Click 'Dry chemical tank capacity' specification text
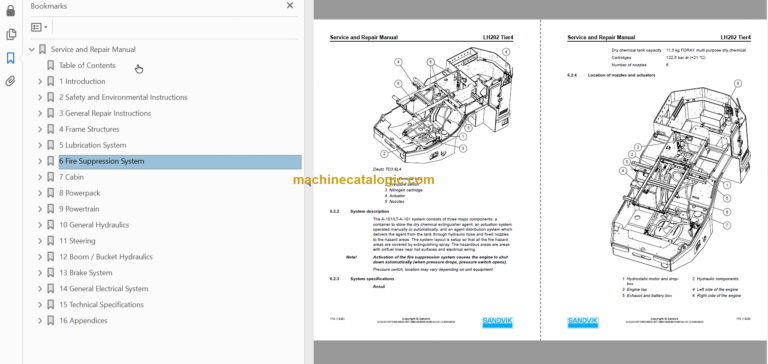768x364 pixels. pos(637,50)
